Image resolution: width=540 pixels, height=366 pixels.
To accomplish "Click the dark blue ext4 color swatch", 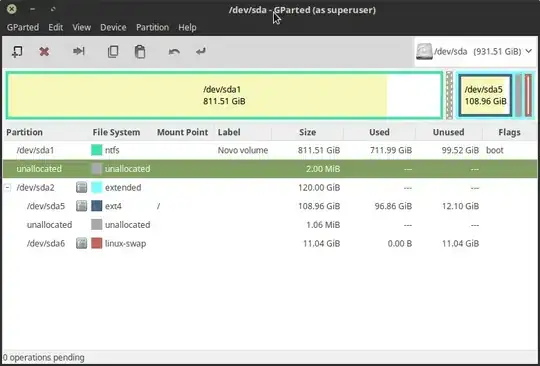I will [96, 206].
